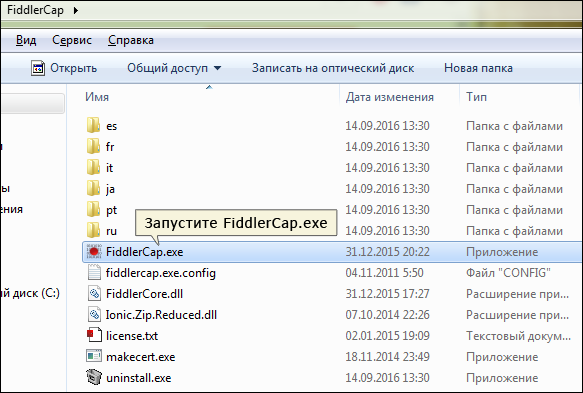The height and width of the screenshot is (393, 583).
Task: Click the type Файл "CONFIG"
Action: pyautogui.click(x=508, y=273)
